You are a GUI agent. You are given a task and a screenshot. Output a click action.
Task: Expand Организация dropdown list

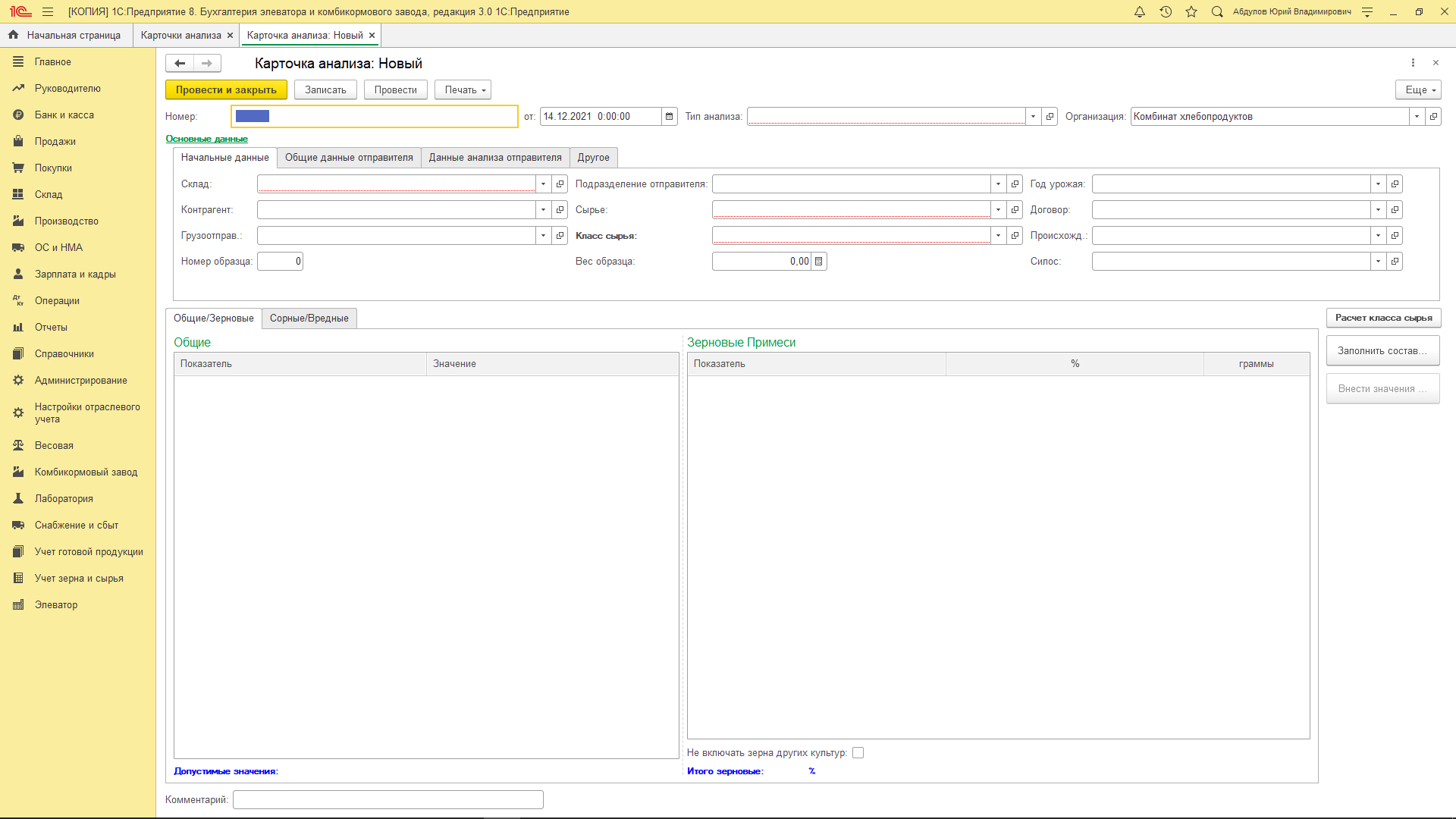[x=1417, y=117]
